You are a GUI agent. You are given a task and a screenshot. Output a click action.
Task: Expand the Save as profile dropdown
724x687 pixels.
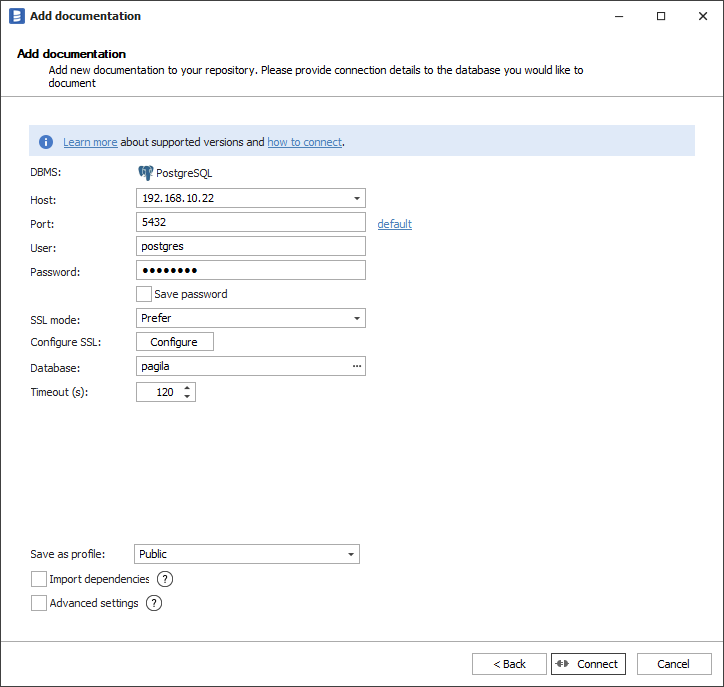(x=351, y=554)
